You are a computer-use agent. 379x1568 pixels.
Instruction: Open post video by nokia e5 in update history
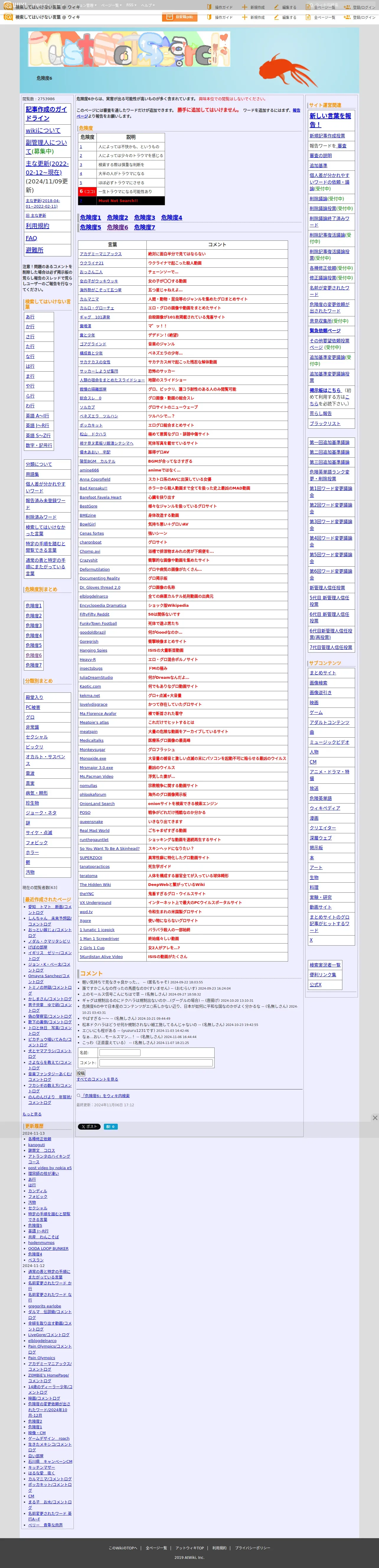point(50,1168)
